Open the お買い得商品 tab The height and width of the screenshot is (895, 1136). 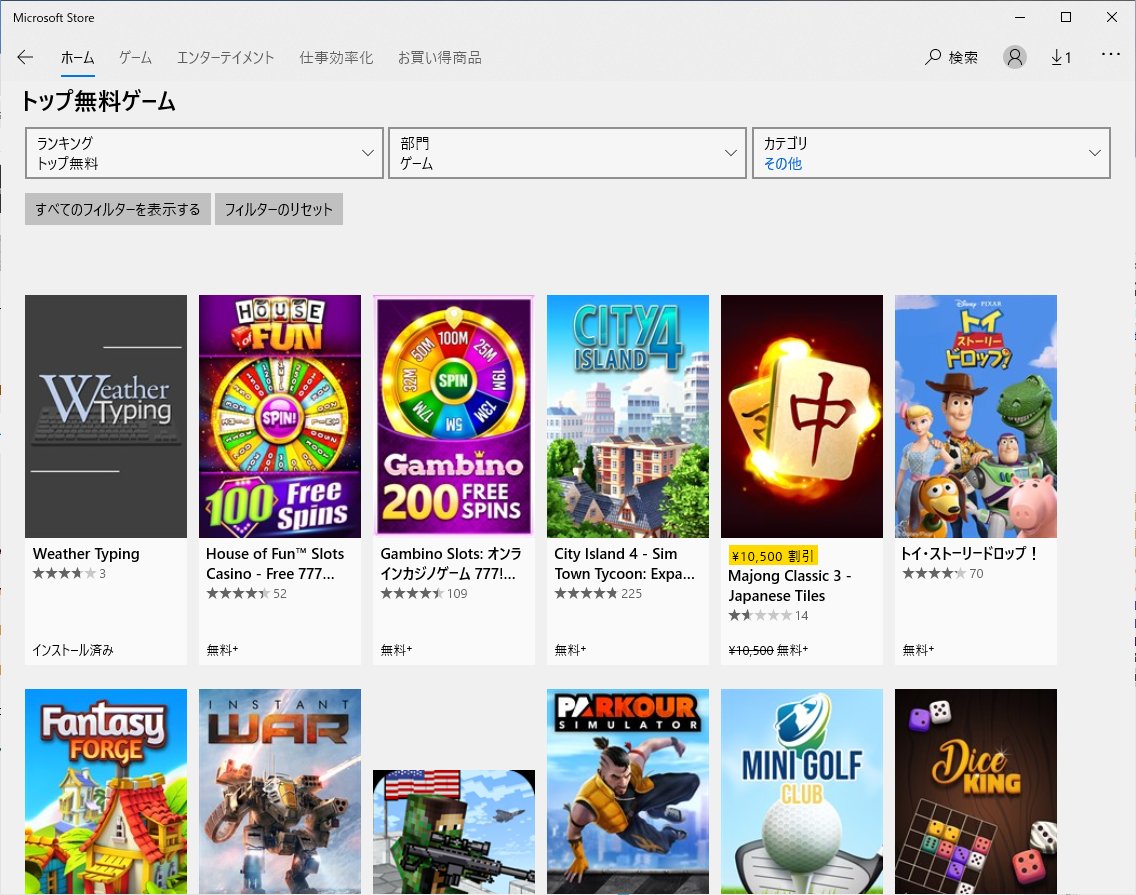coord(439,58)
